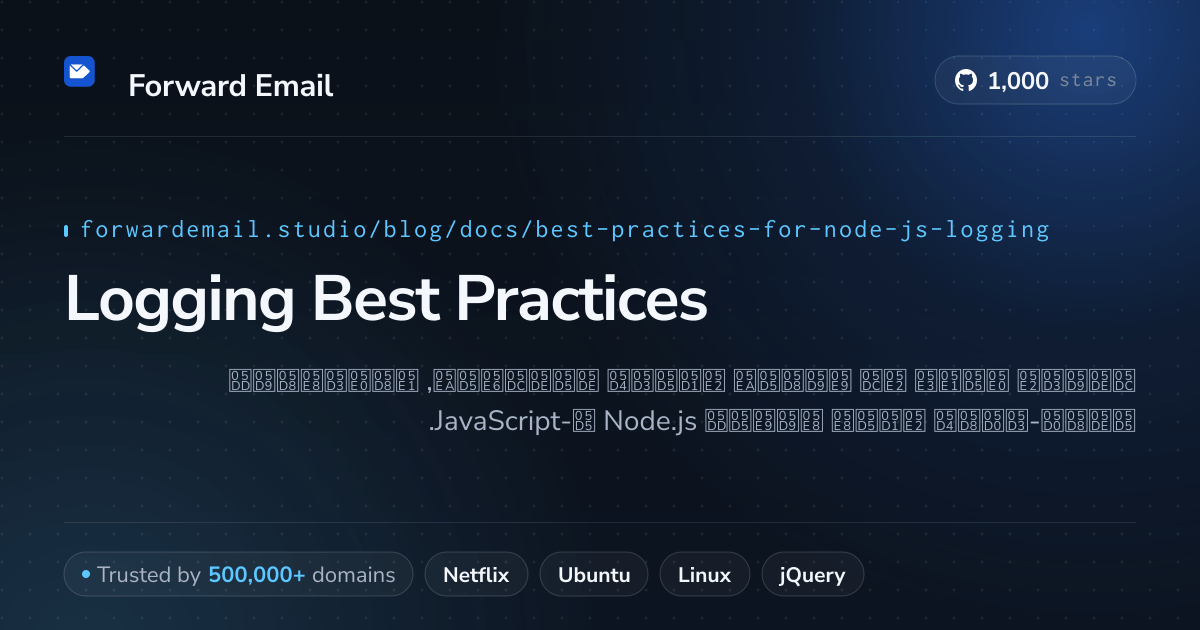Image resolution: width=1200 pixels, height=630 pixels.
Task: Click the Forward Email envelope logo icon
Action: point(79,71)
